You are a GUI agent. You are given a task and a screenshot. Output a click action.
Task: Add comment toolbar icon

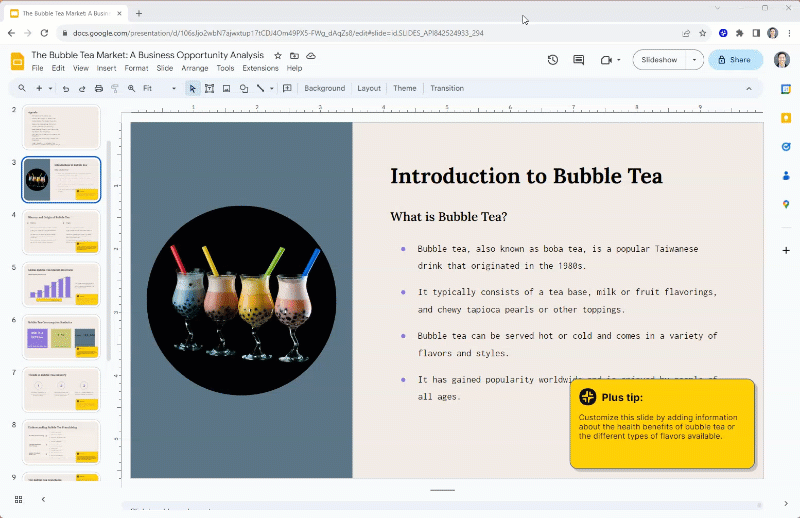pyautogui.click(x=287, y=88)
